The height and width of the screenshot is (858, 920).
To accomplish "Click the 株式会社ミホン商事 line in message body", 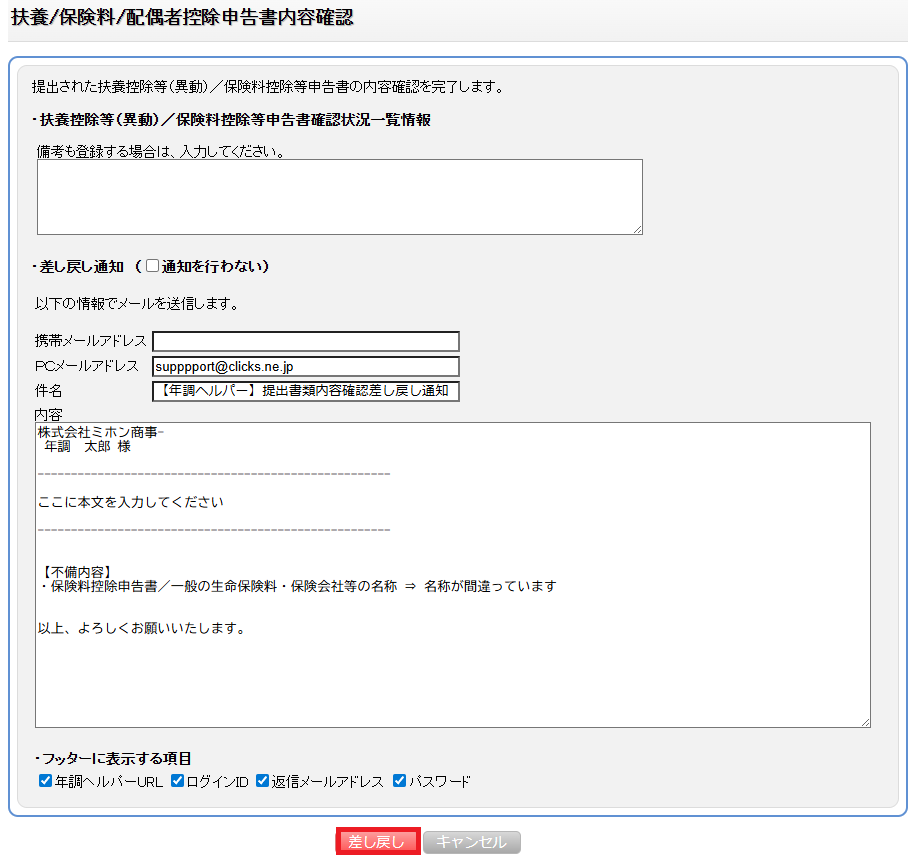I will click(100, 432).
